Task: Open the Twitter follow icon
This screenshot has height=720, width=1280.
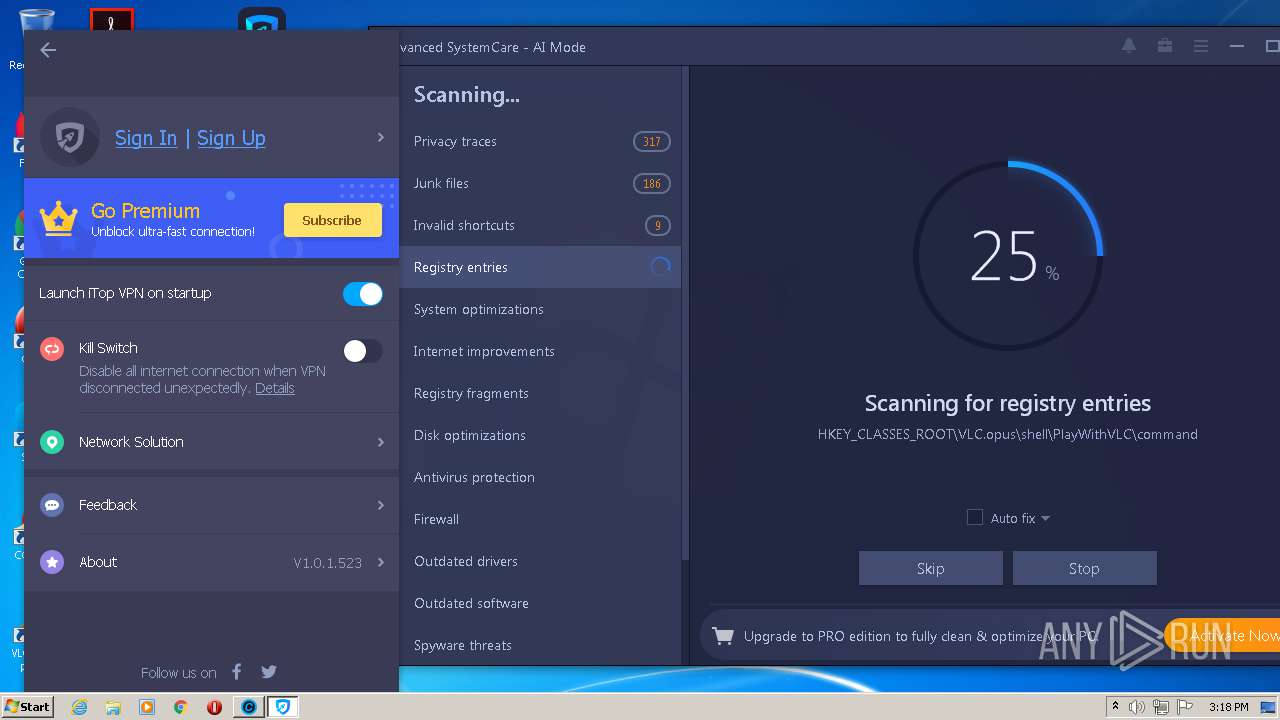Action: tap(268, 672)
